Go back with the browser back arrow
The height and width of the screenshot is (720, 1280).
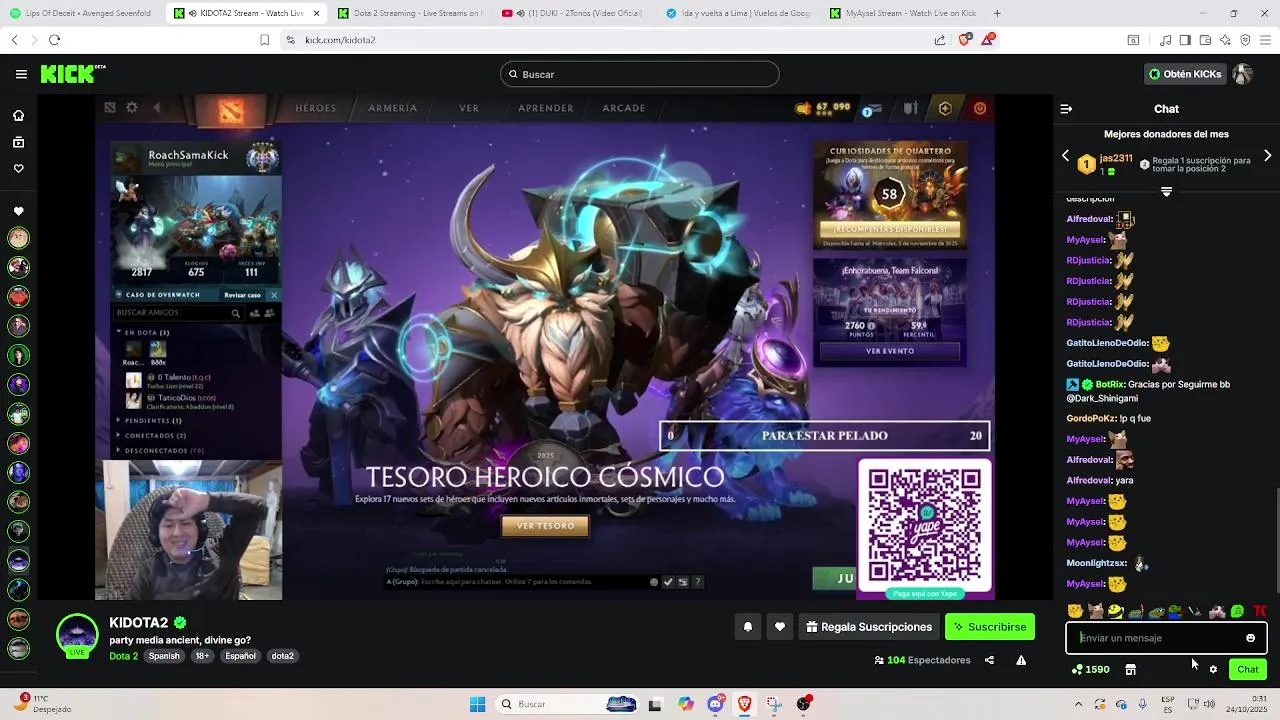click(14, 40)
